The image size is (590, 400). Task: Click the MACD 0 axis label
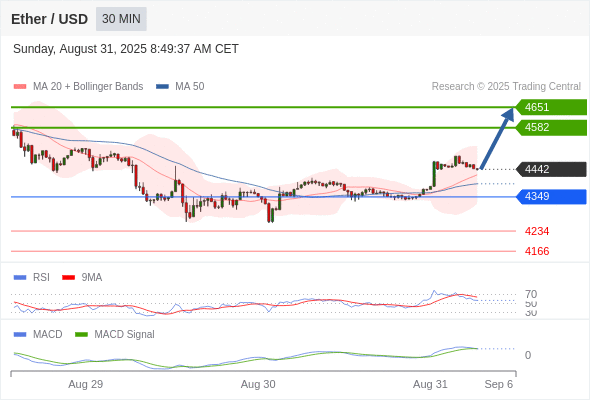pos(528,355)
